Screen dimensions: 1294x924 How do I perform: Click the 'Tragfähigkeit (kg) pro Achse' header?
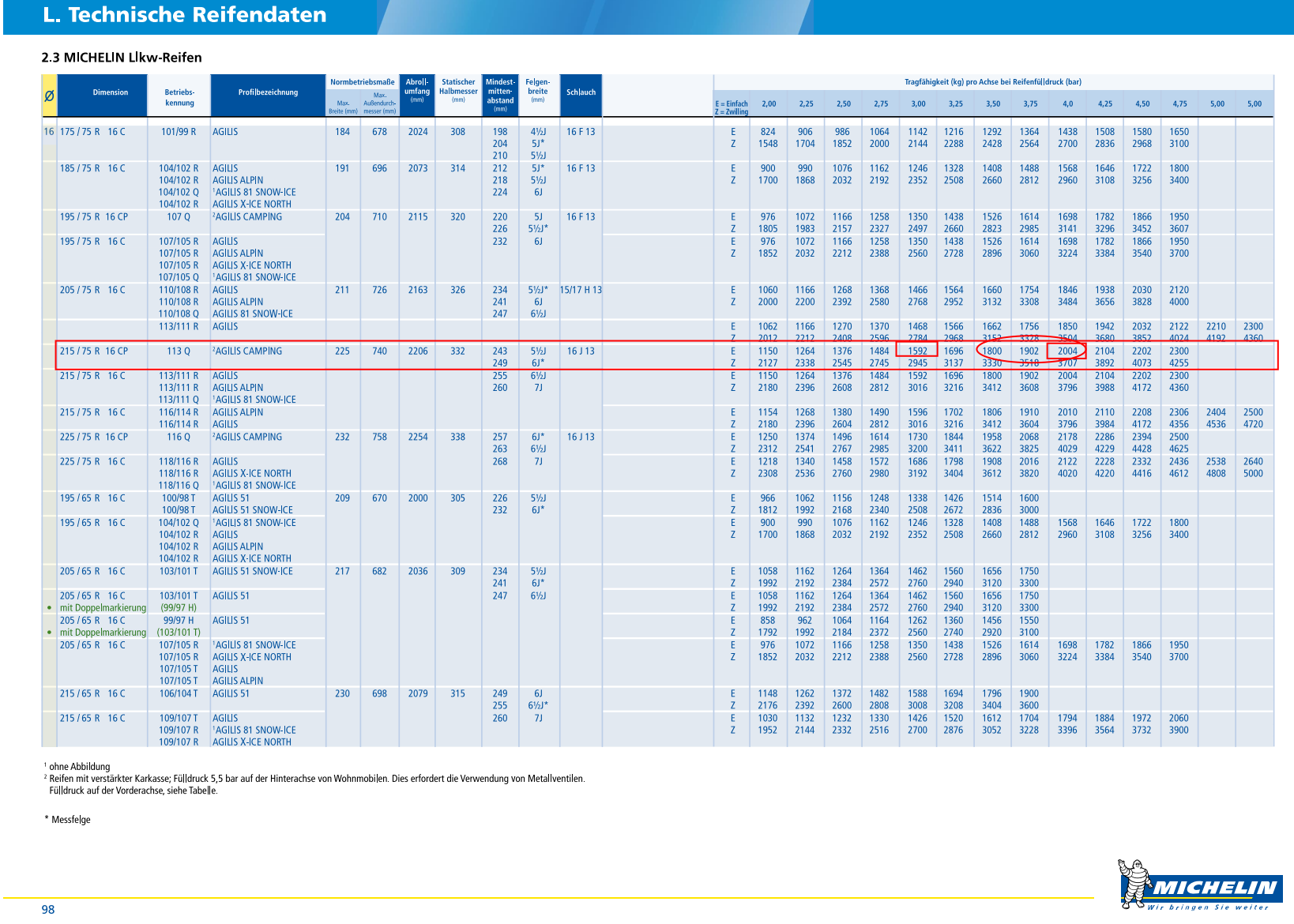tap(993, 82)
